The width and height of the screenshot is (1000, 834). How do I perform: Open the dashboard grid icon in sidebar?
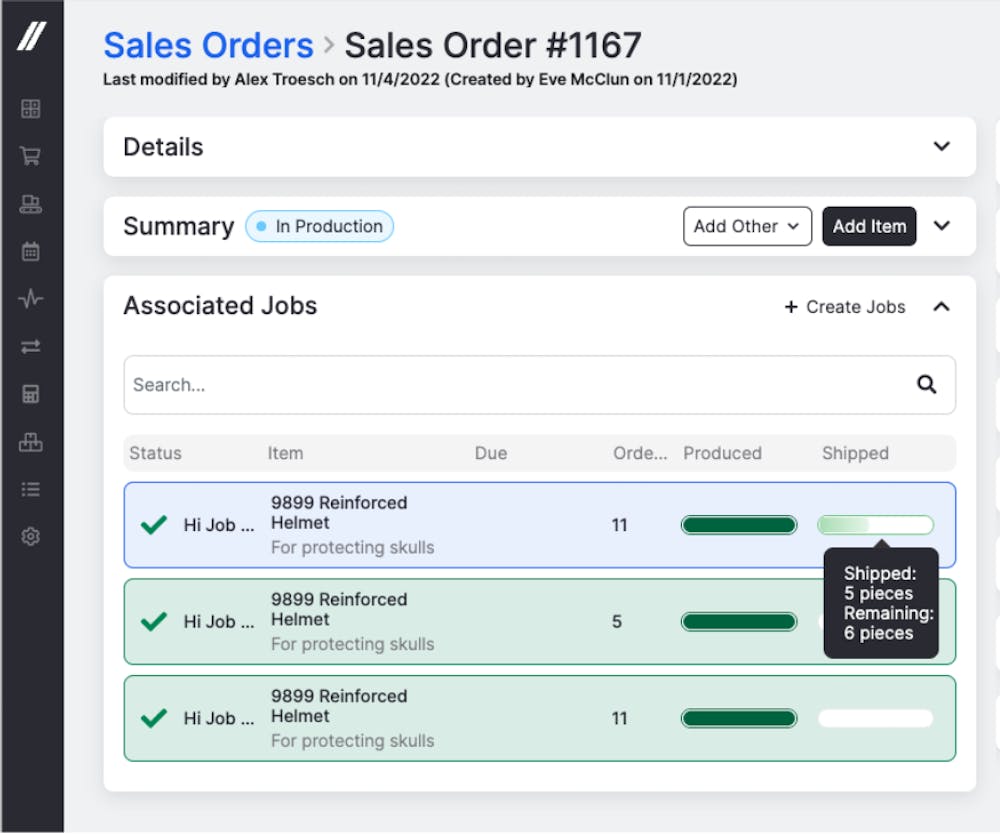tap(31, 109)
